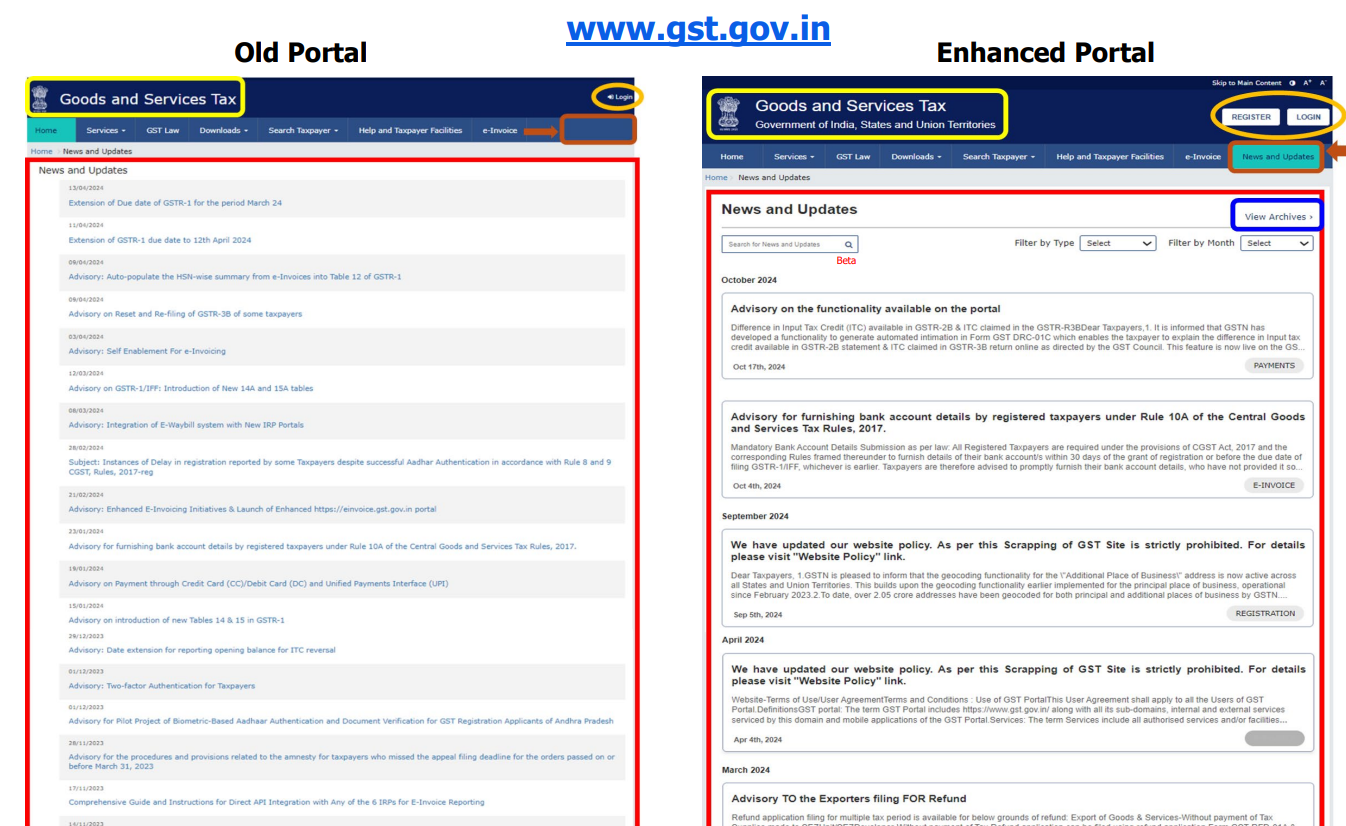Expand Search Taxpayer menu in the Old Portal
The width and height of the screenshot is (1346, 826).
(303, 130)
